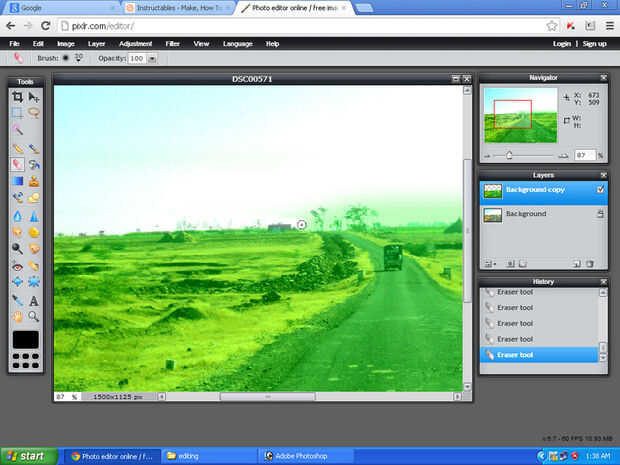Select the Paint bucket tool

(x=34, y=164)
